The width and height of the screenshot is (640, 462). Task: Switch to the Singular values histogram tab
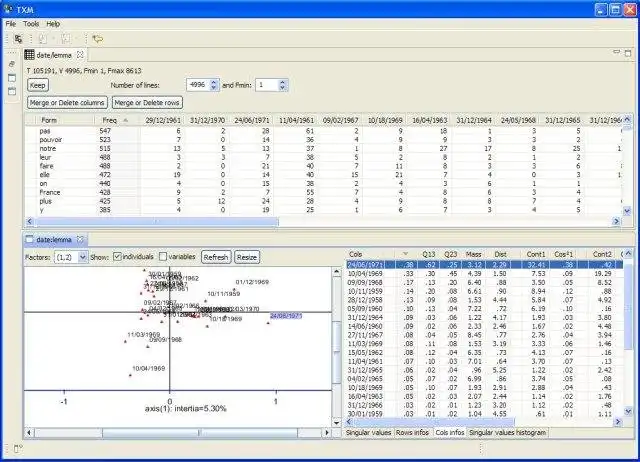(x=508, y=431)
